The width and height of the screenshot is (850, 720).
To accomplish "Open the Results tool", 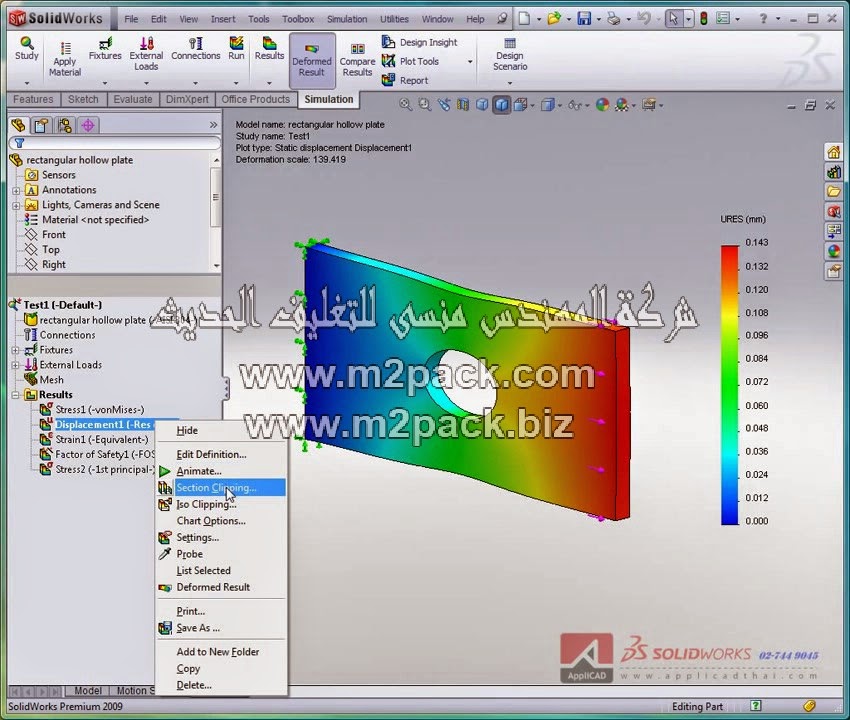I will click(269, 49).
